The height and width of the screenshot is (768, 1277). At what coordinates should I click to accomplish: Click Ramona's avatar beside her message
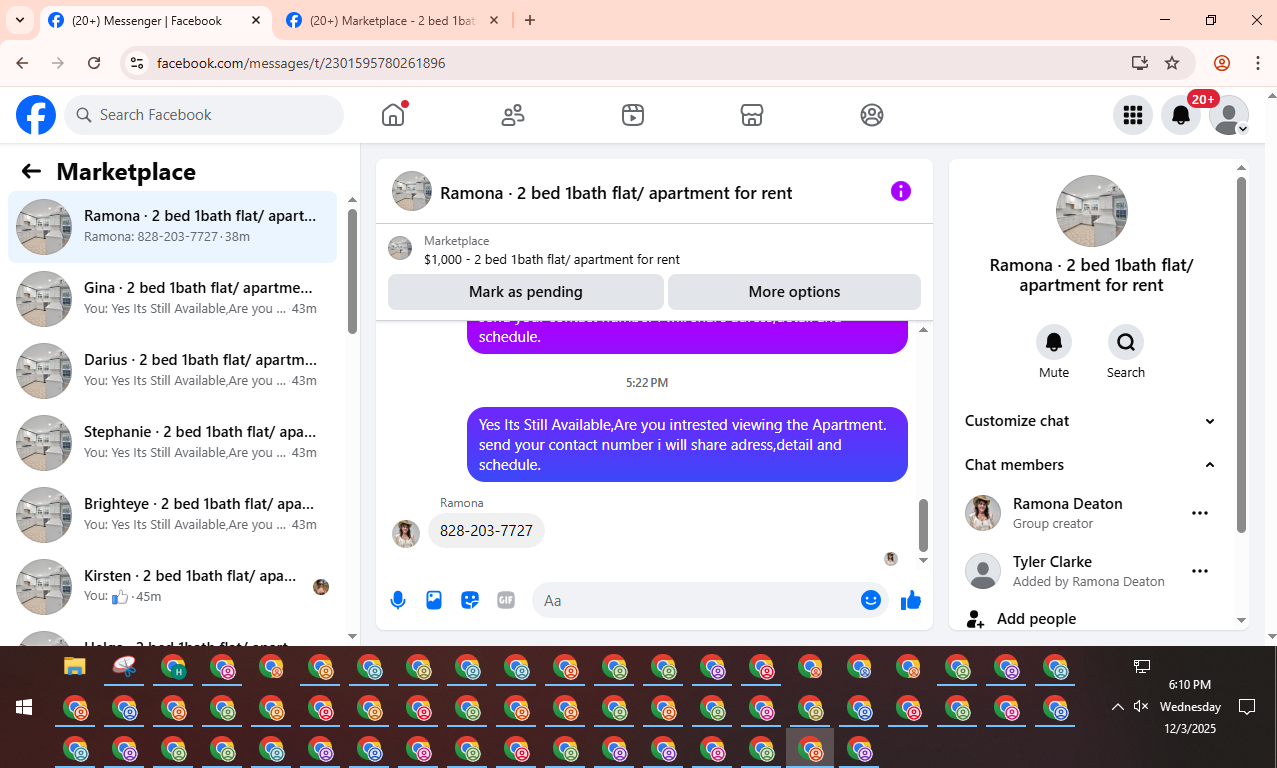pyautogui.click(x=405, y=533)
